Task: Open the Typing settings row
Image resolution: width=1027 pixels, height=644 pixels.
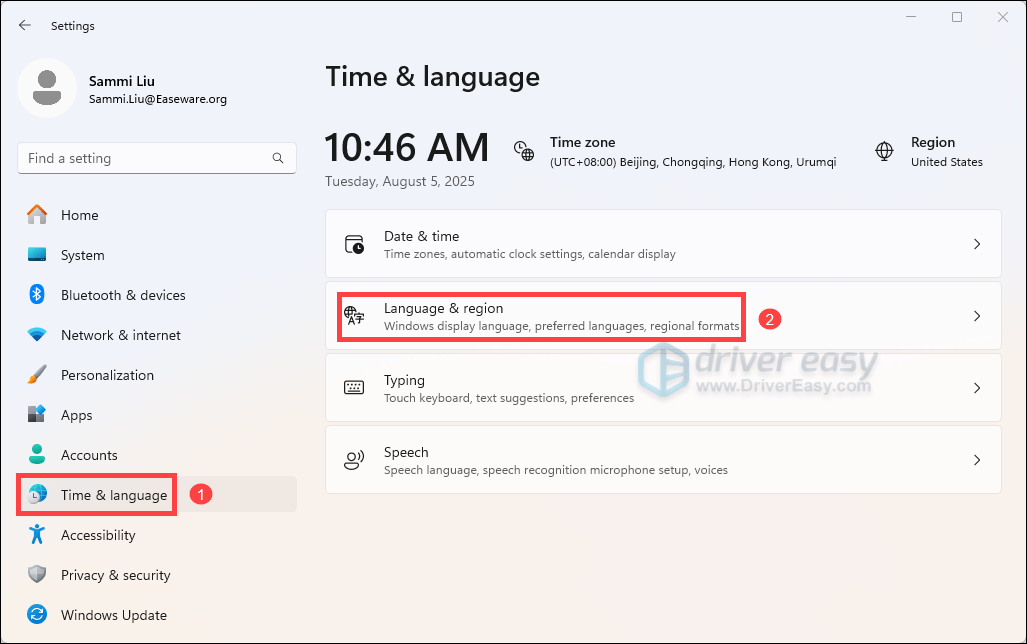Action: 600,387
